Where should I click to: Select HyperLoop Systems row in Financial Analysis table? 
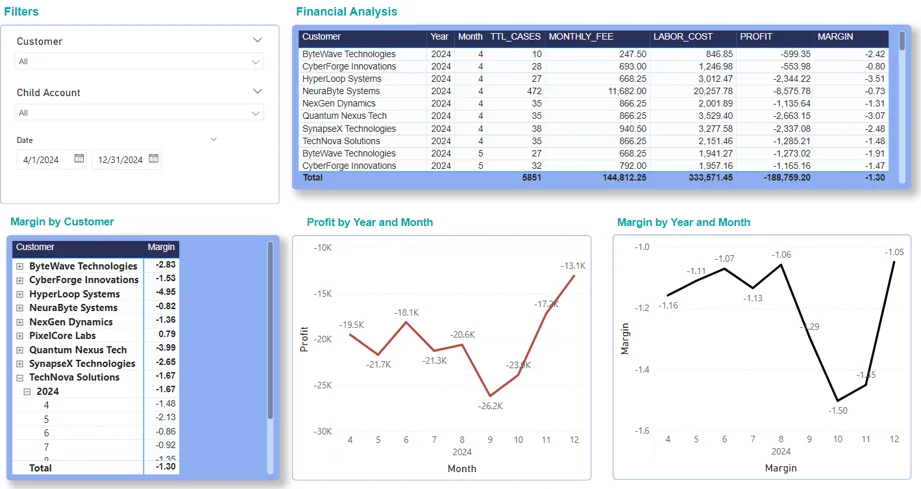(594, 79)
